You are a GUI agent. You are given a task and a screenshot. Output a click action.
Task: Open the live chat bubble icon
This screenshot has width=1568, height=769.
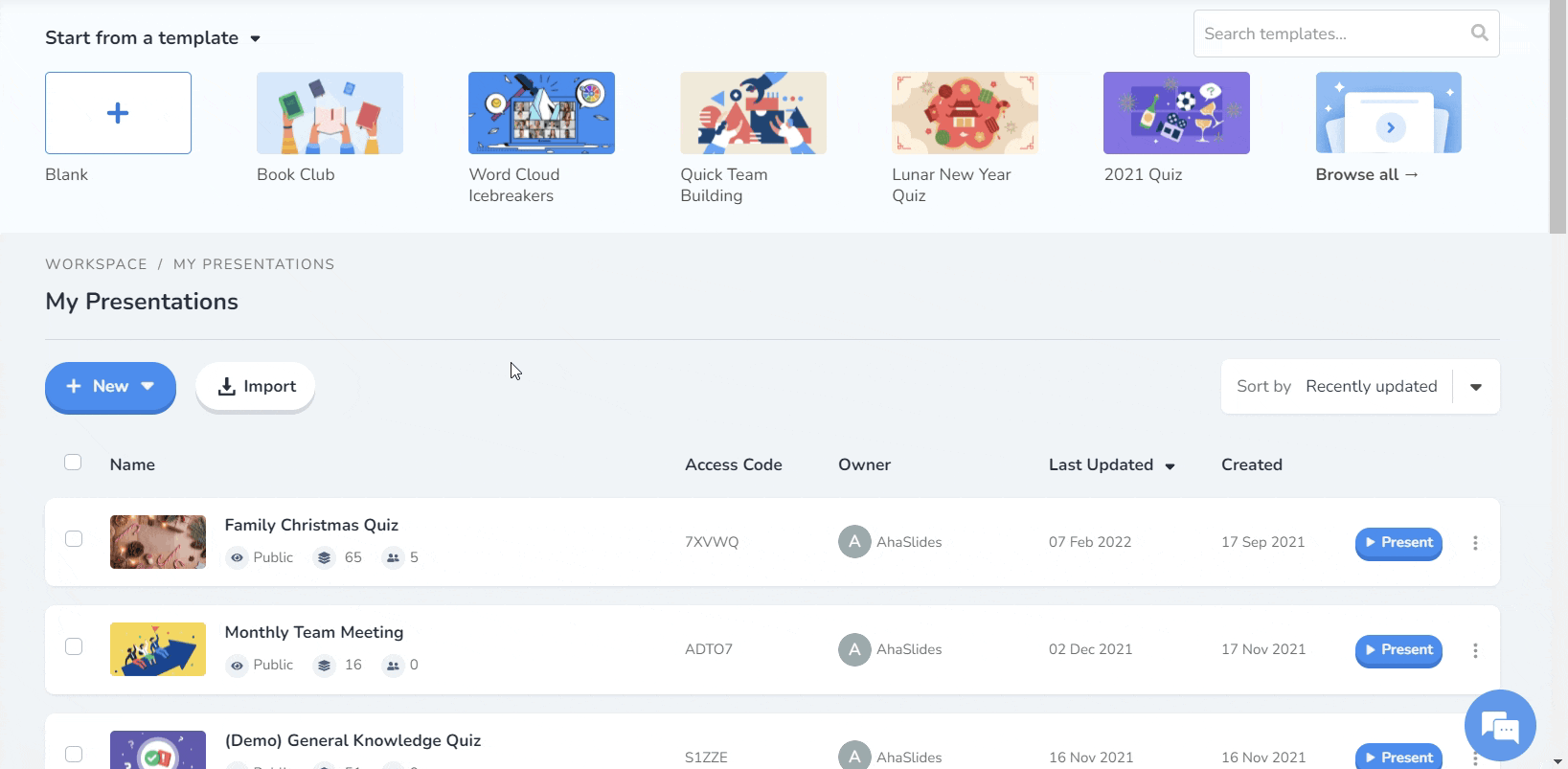(x=1500, y=726)
